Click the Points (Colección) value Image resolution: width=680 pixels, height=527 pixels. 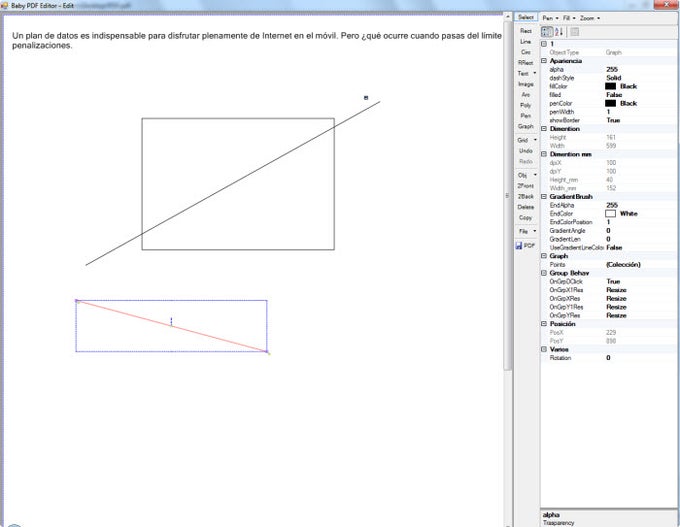623,265
